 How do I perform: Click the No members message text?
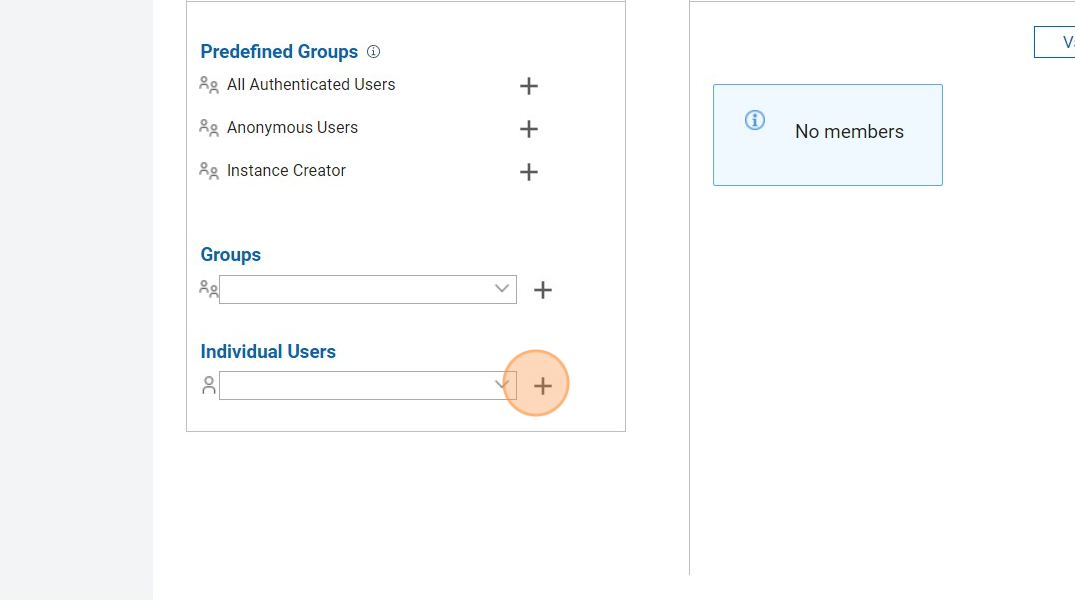pyautogui.click(x=849, y=132)
